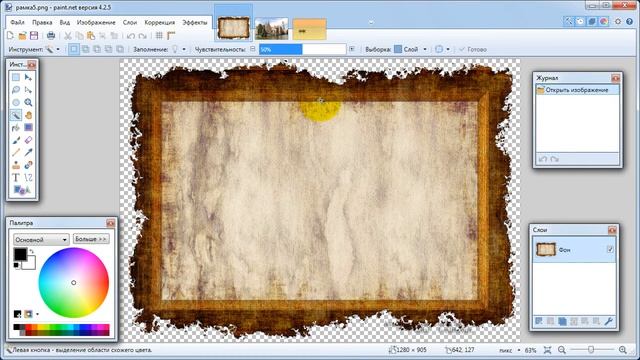Select the Recolor tool

(x=28, y=165)
